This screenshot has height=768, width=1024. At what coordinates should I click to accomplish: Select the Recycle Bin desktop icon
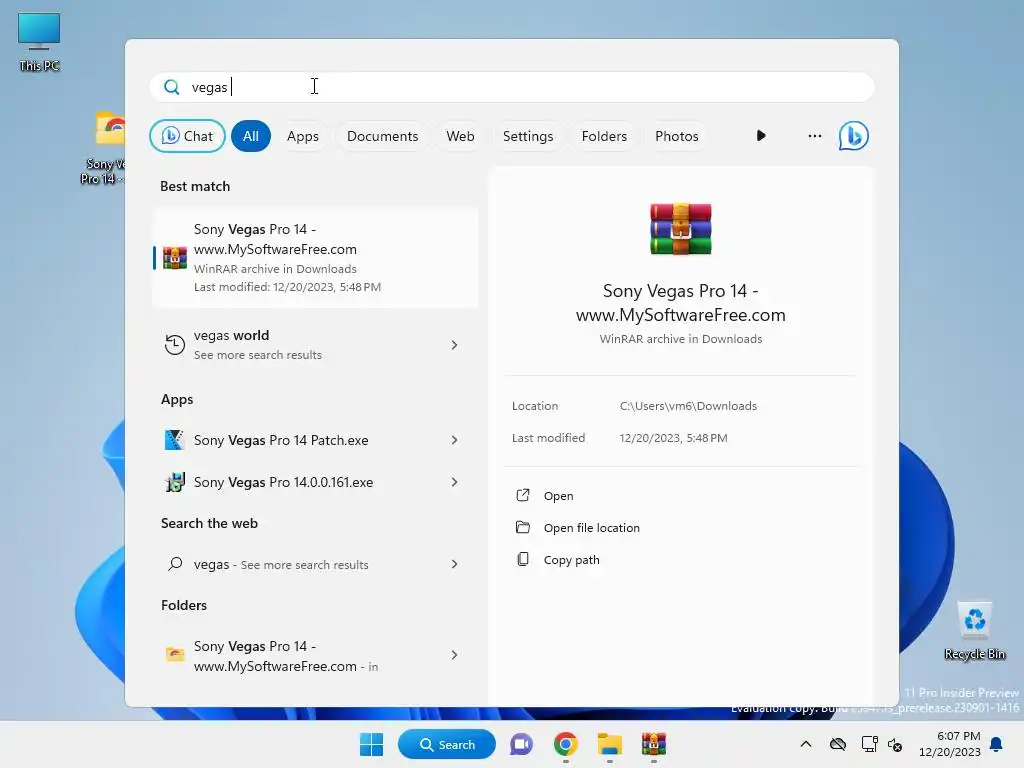coord(974,631)
